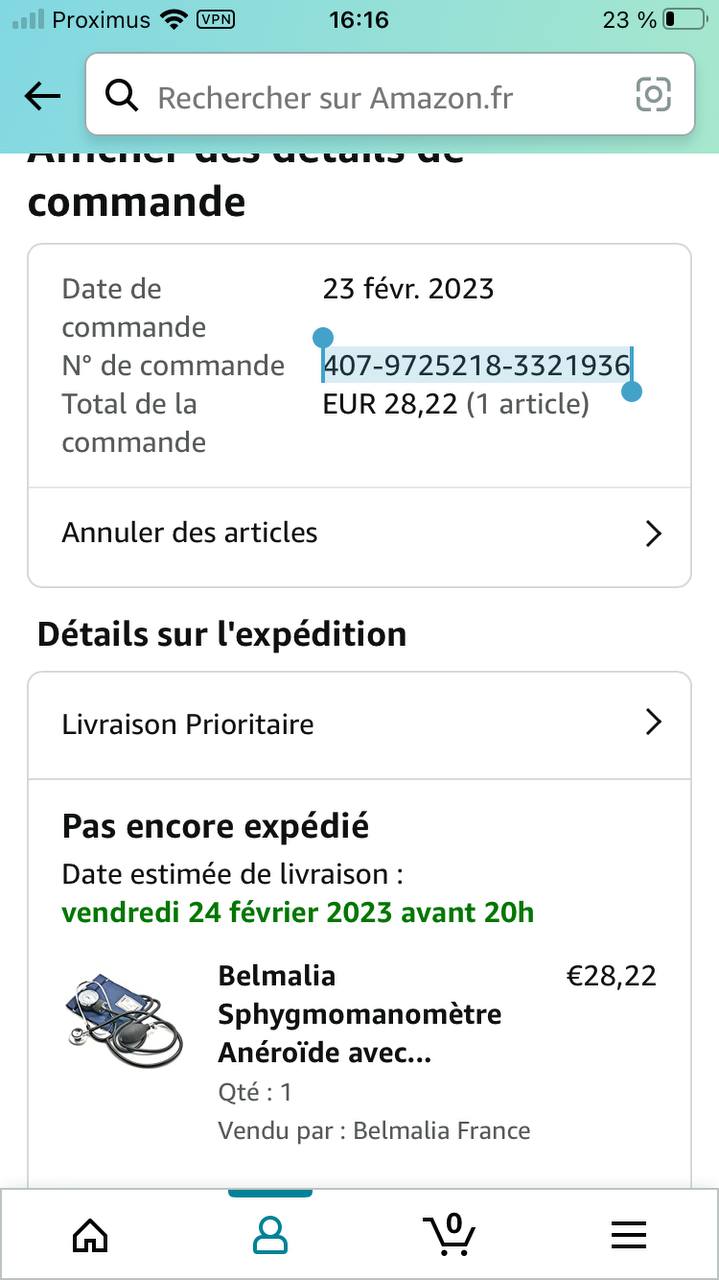Tap the search magnifier icon

[122, 96]
